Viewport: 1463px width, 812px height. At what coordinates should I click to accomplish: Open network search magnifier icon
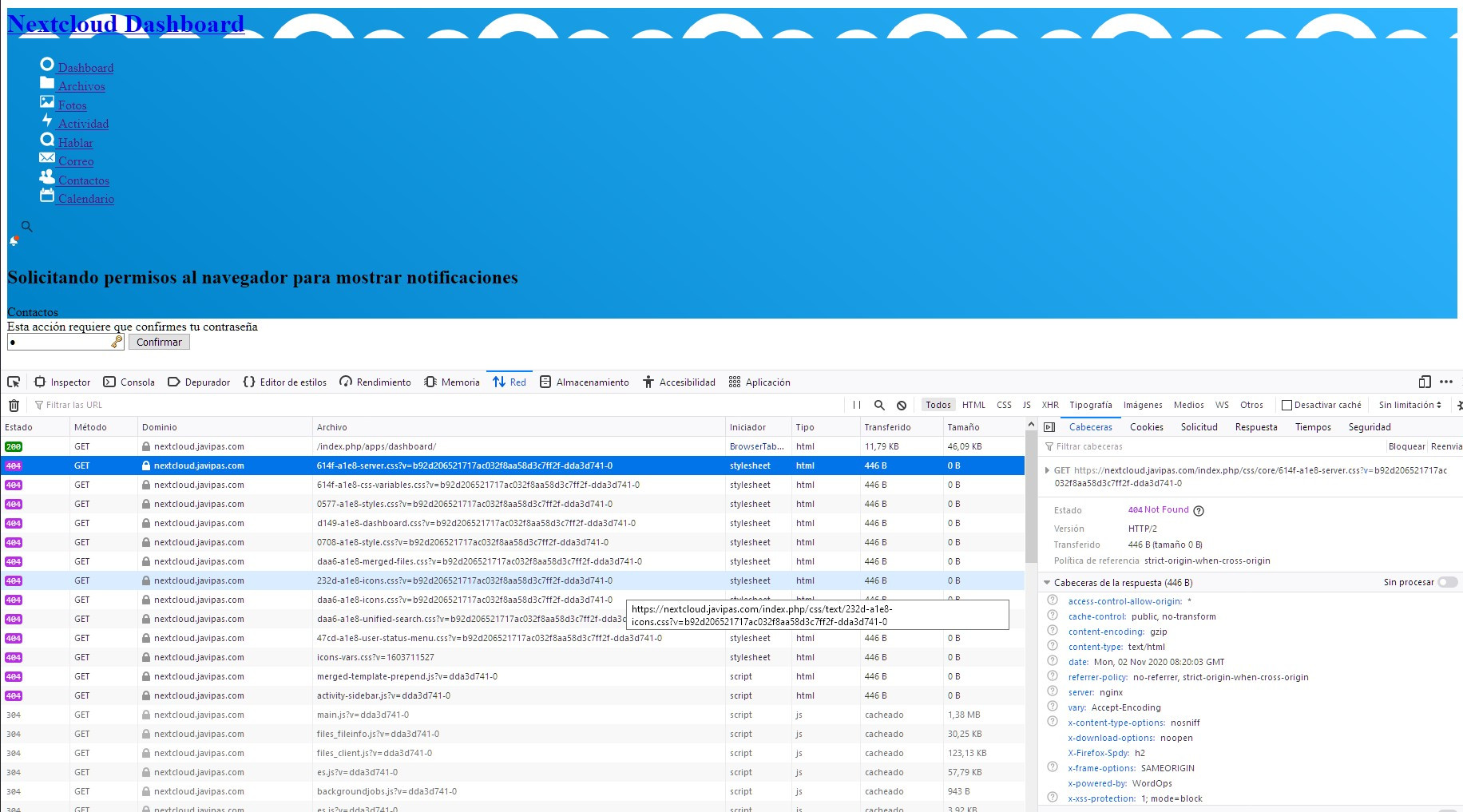pos(879,406)
